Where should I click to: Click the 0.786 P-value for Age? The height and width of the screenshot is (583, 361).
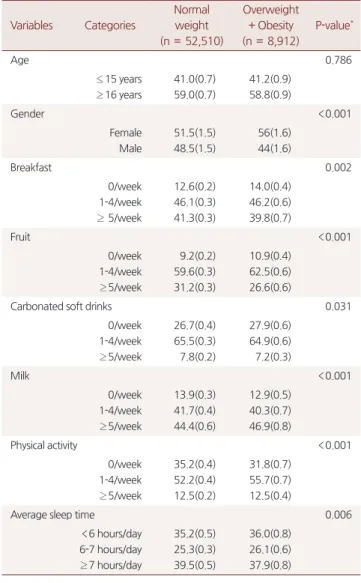[338, 60]
